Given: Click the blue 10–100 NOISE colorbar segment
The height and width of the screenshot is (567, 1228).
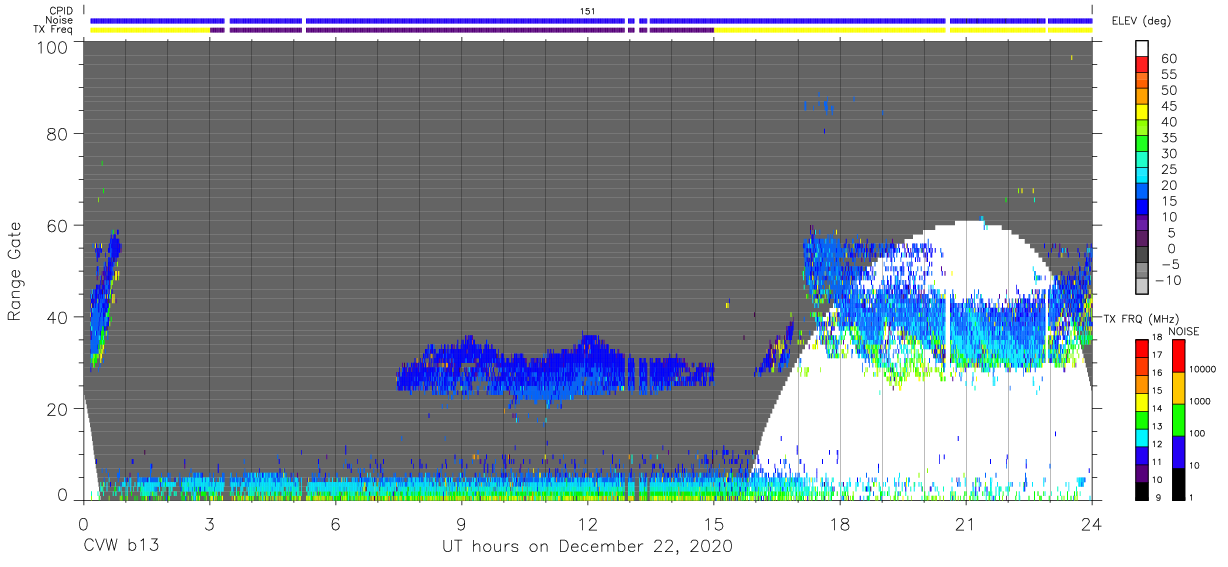Looking at the screenshot, I should pyautogui.click(x=1180, y=451).
